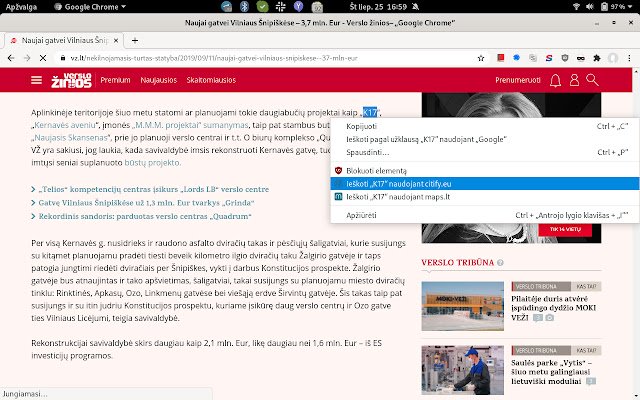Screen dimensions: 640x400
Task: Select Ieškoti pagal užklausą K17 naudojant Google
Action: coord(485,139)
